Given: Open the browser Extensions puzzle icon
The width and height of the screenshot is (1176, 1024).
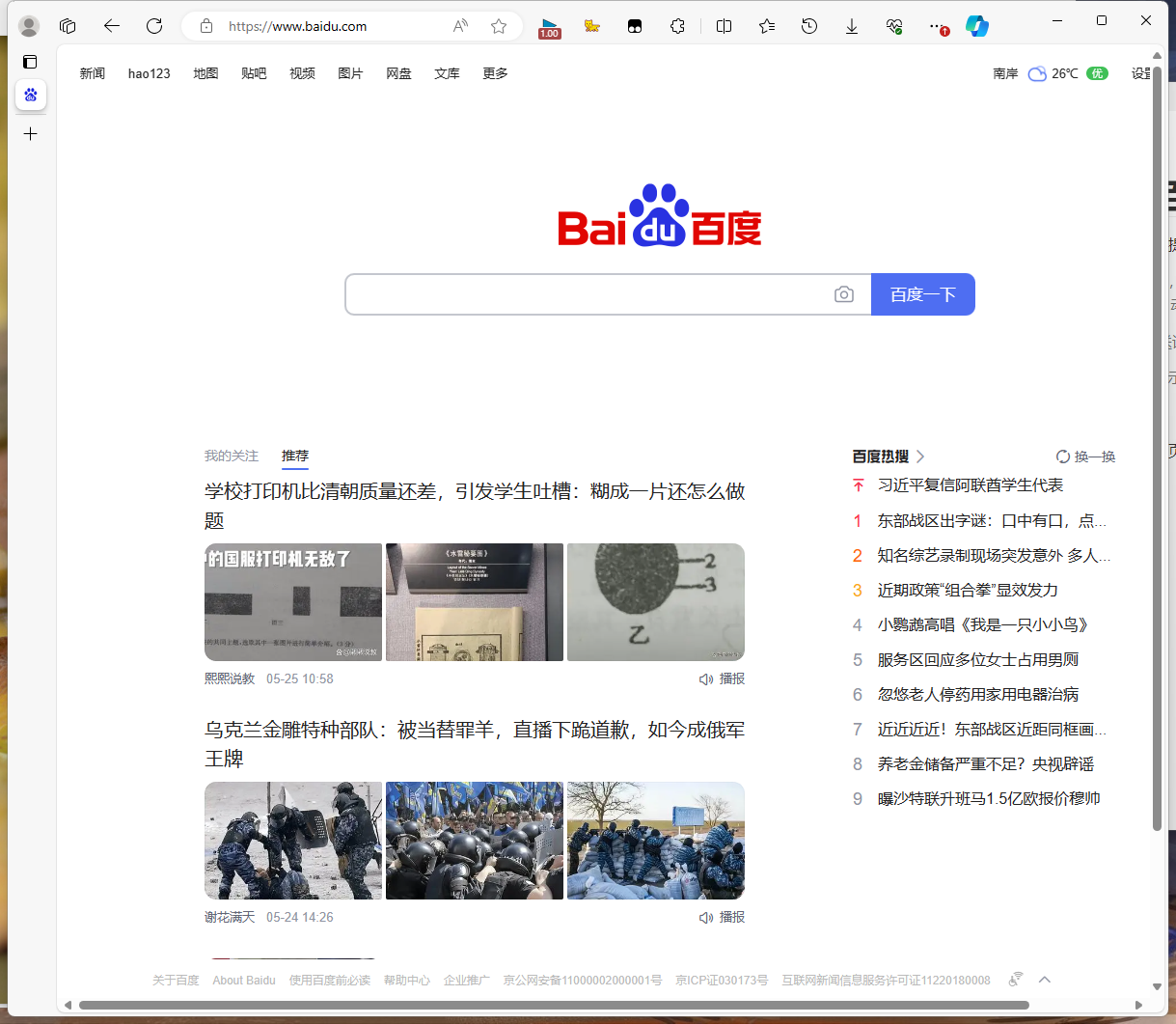Looking at the screenshot, I should pos(678,26).
